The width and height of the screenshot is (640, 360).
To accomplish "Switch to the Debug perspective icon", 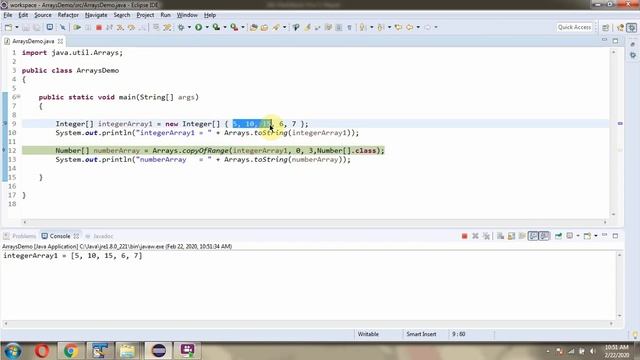I will click(632, 27).
